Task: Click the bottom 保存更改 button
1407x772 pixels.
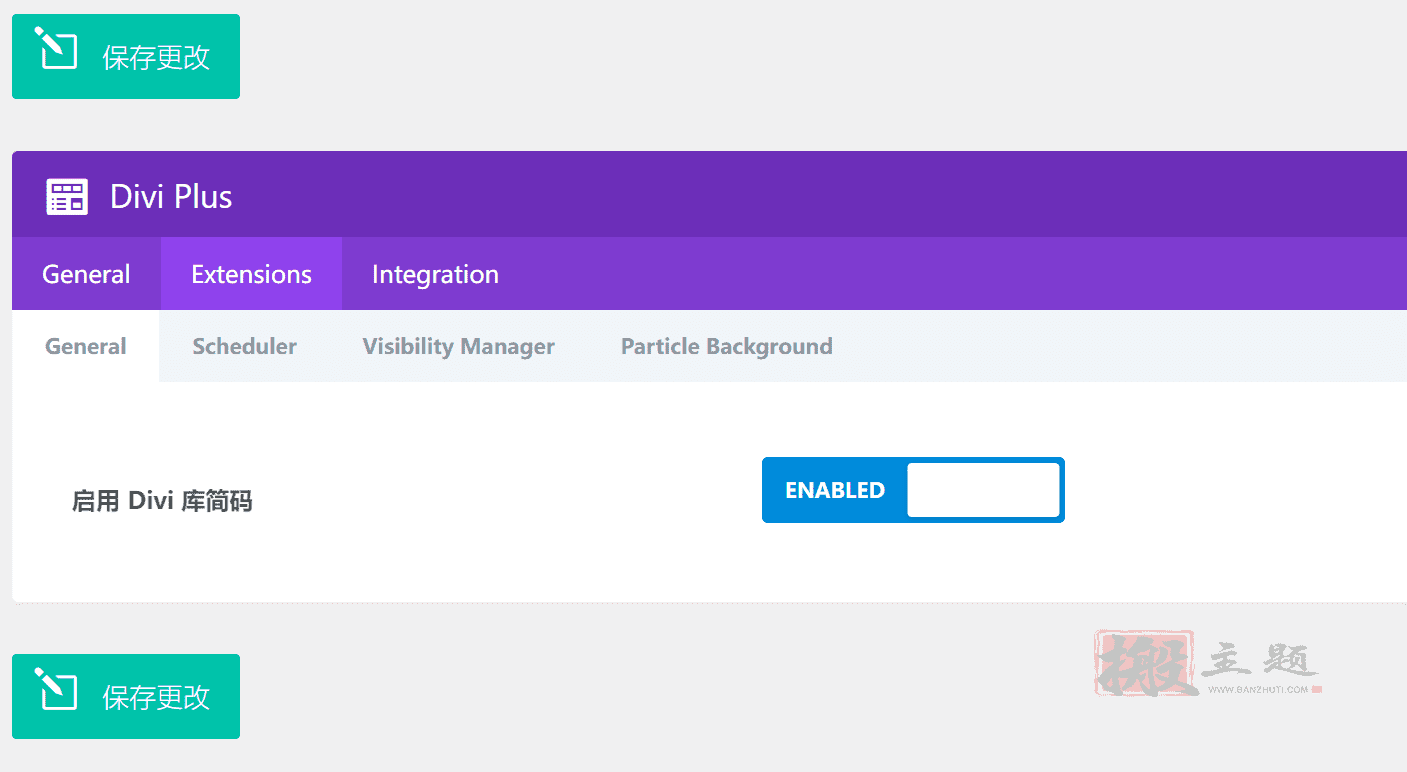Action: coord(126,696)
